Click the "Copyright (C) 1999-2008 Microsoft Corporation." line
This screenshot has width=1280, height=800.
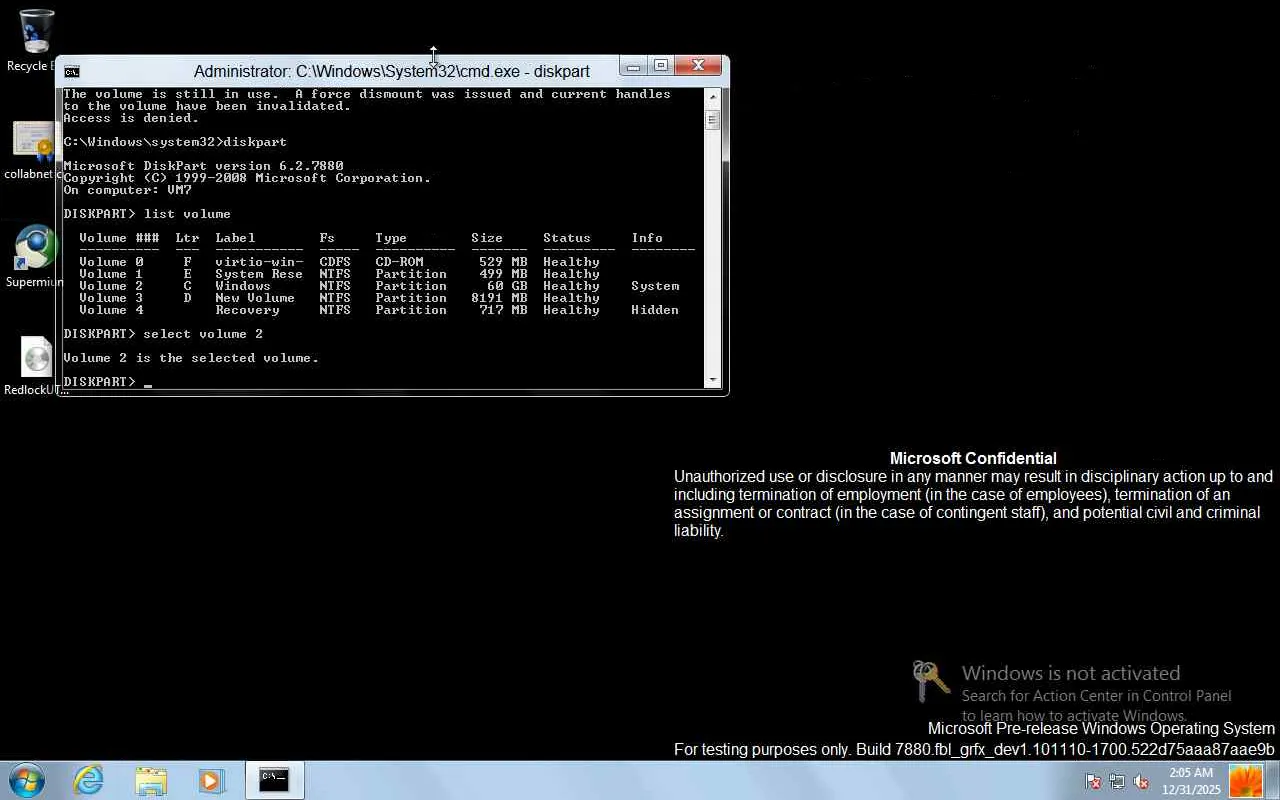pos(247,178)
